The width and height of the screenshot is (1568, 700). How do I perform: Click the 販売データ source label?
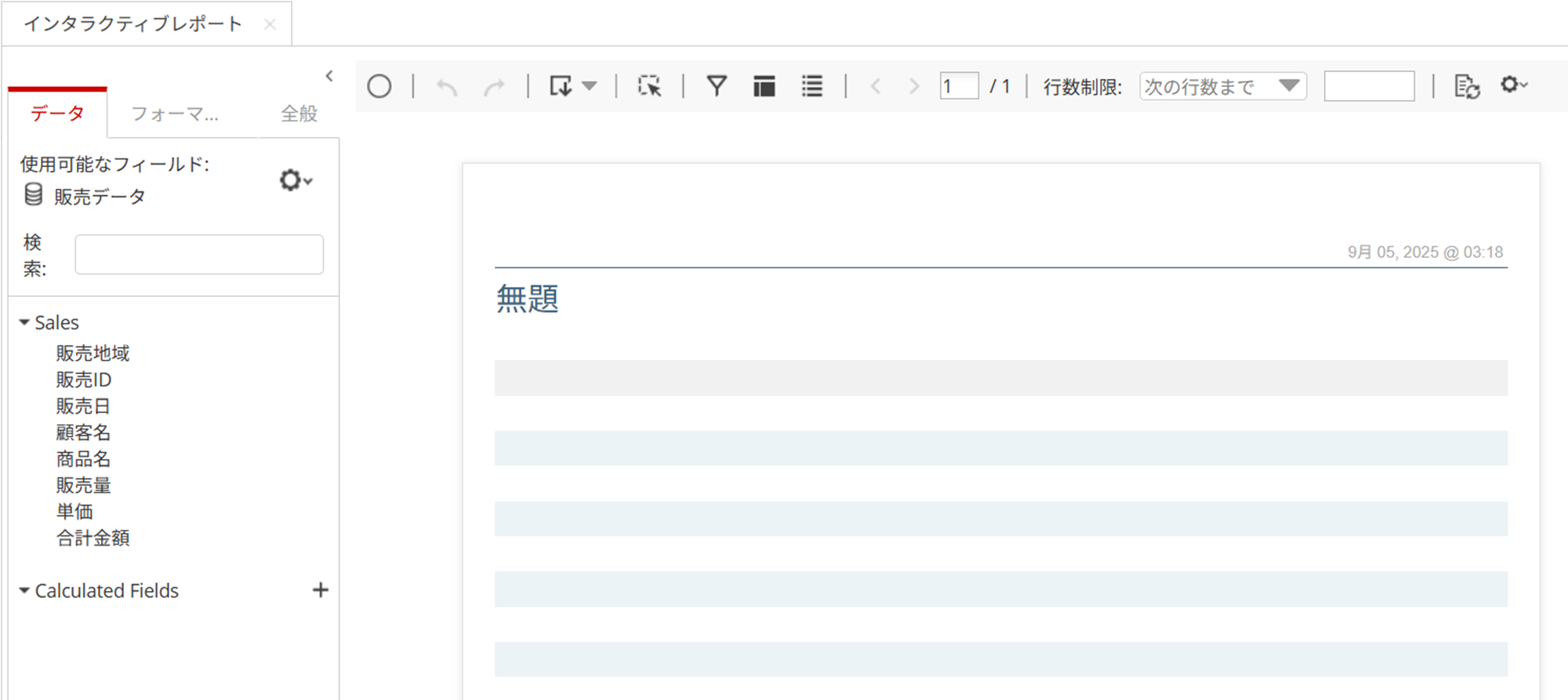pyautogui.click(x=100, y=197)
